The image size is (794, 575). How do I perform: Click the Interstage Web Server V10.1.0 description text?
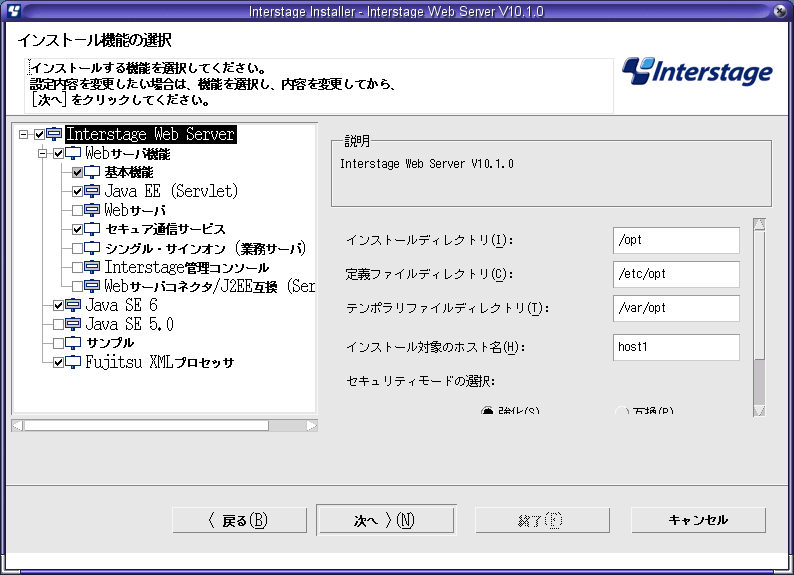point(427,164)
